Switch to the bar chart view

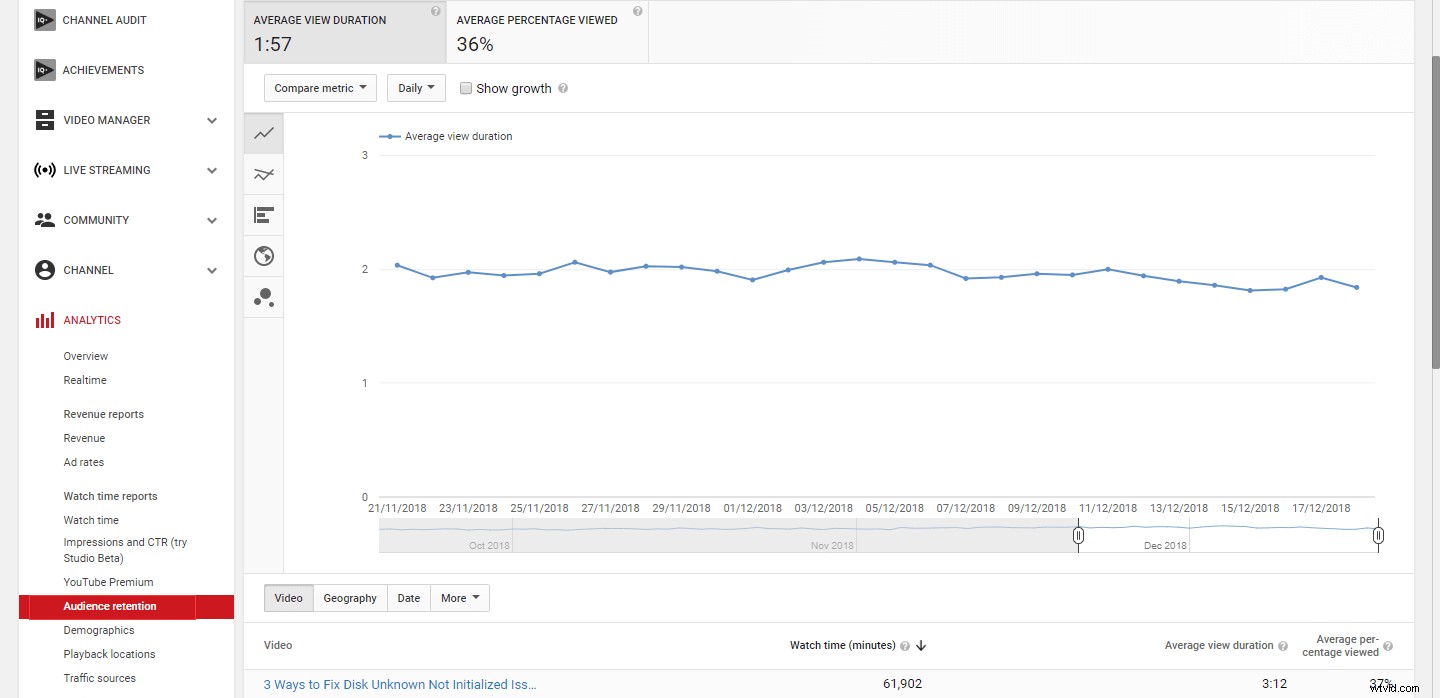click(x=263, y=214)
